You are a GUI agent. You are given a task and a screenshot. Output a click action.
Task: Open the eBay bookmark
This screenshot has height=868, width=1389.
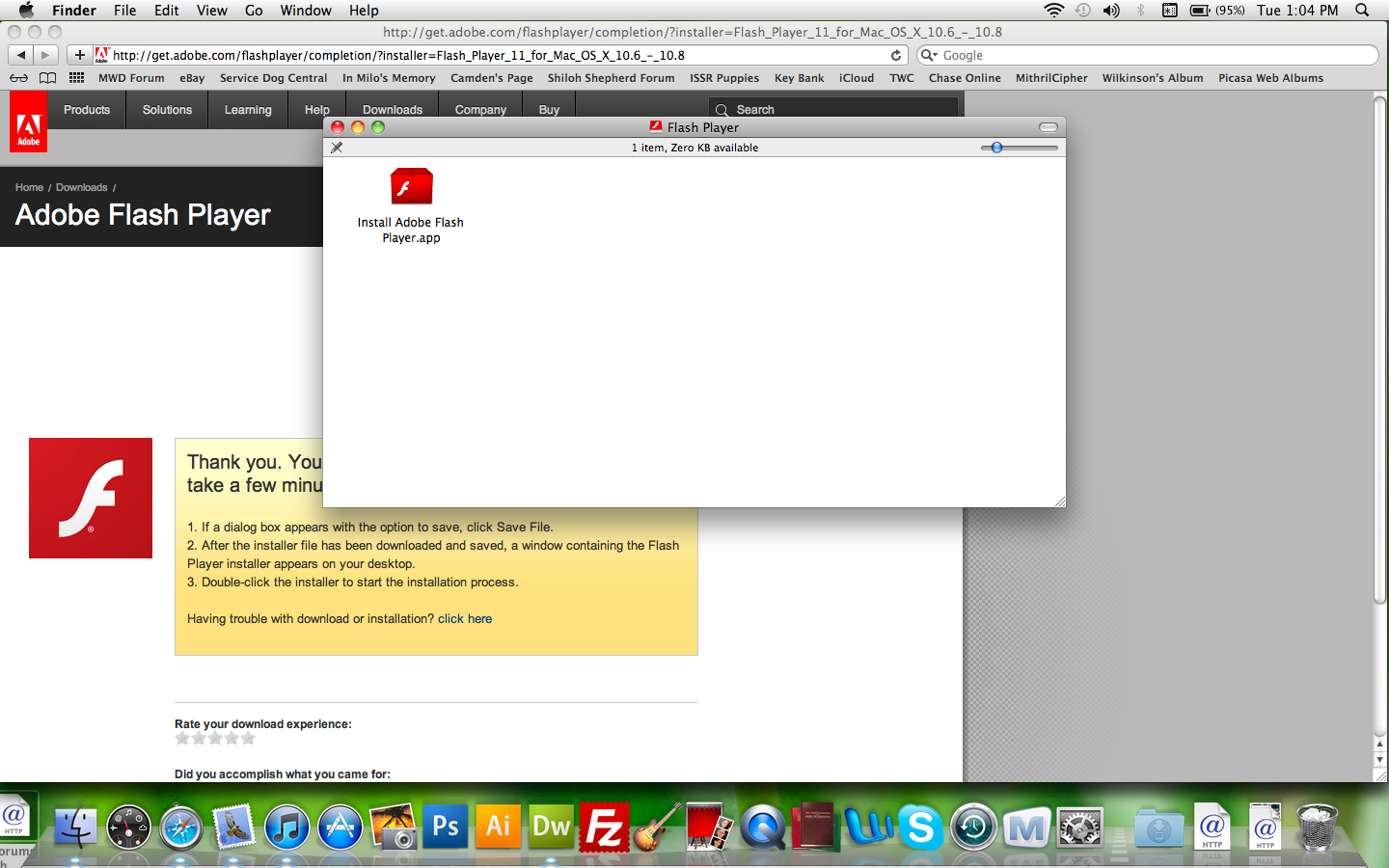[192, 78]
